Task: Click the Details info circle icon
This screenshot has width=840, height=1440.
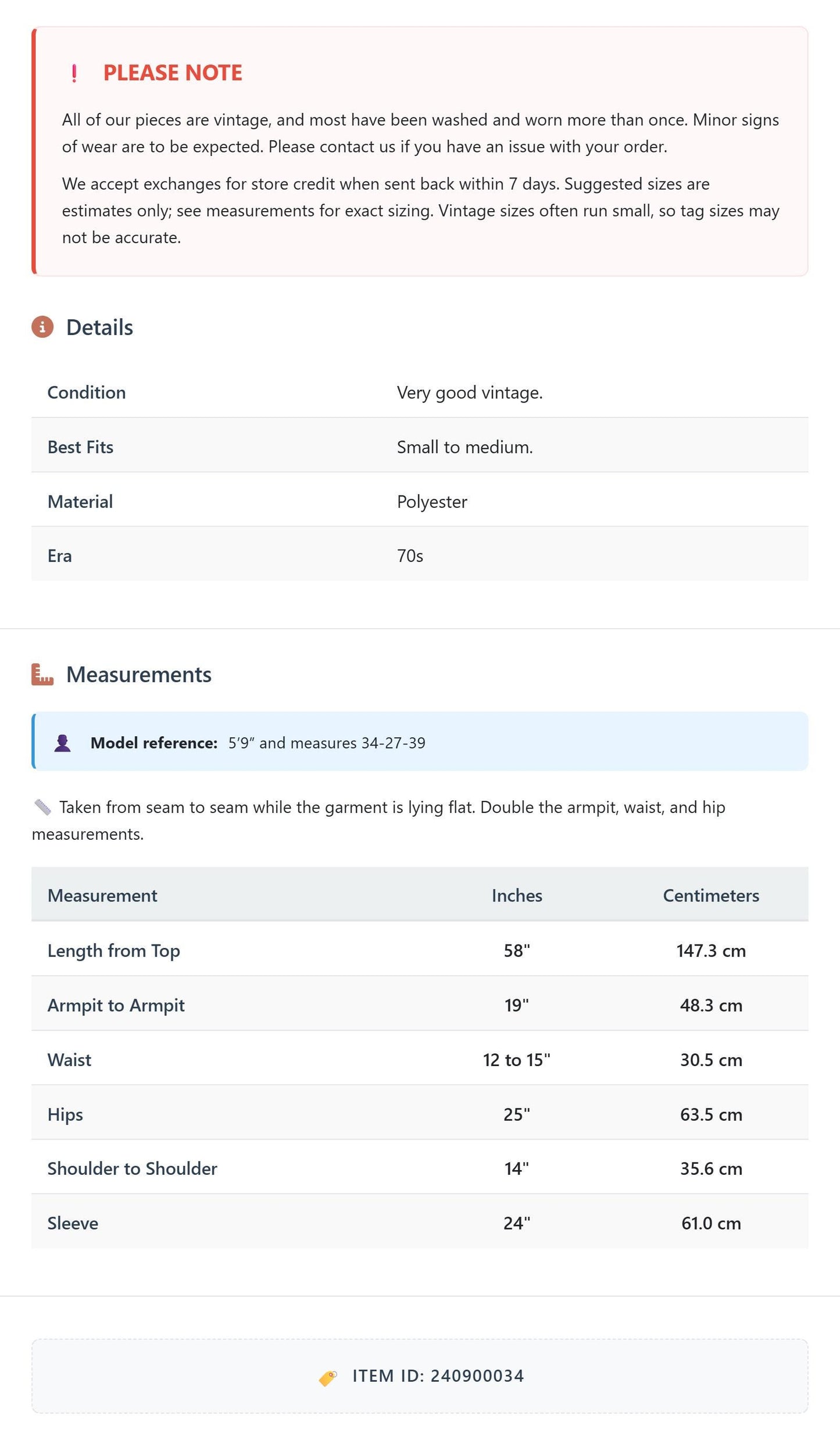Action: coord(42,327)
